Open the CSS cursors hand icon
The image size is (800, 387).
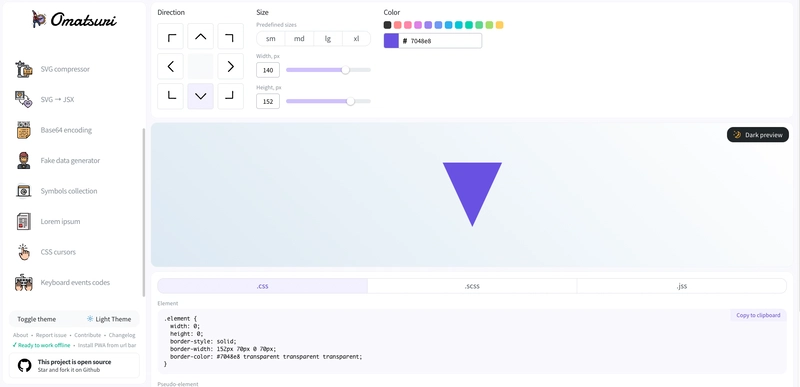[x=23, y=252]
